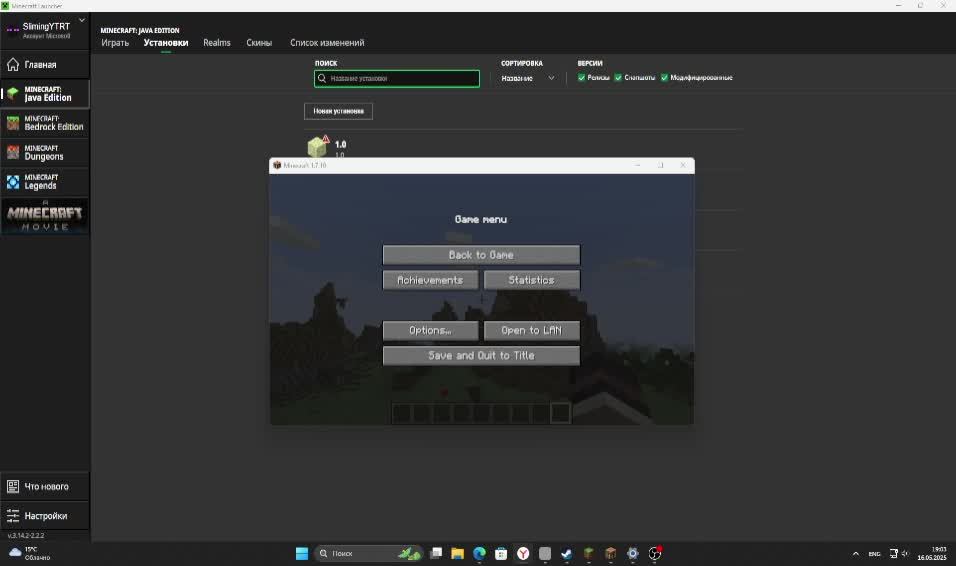Click Open to LAN button
Screen dimensions: 956x566
[x=532, y=330]
